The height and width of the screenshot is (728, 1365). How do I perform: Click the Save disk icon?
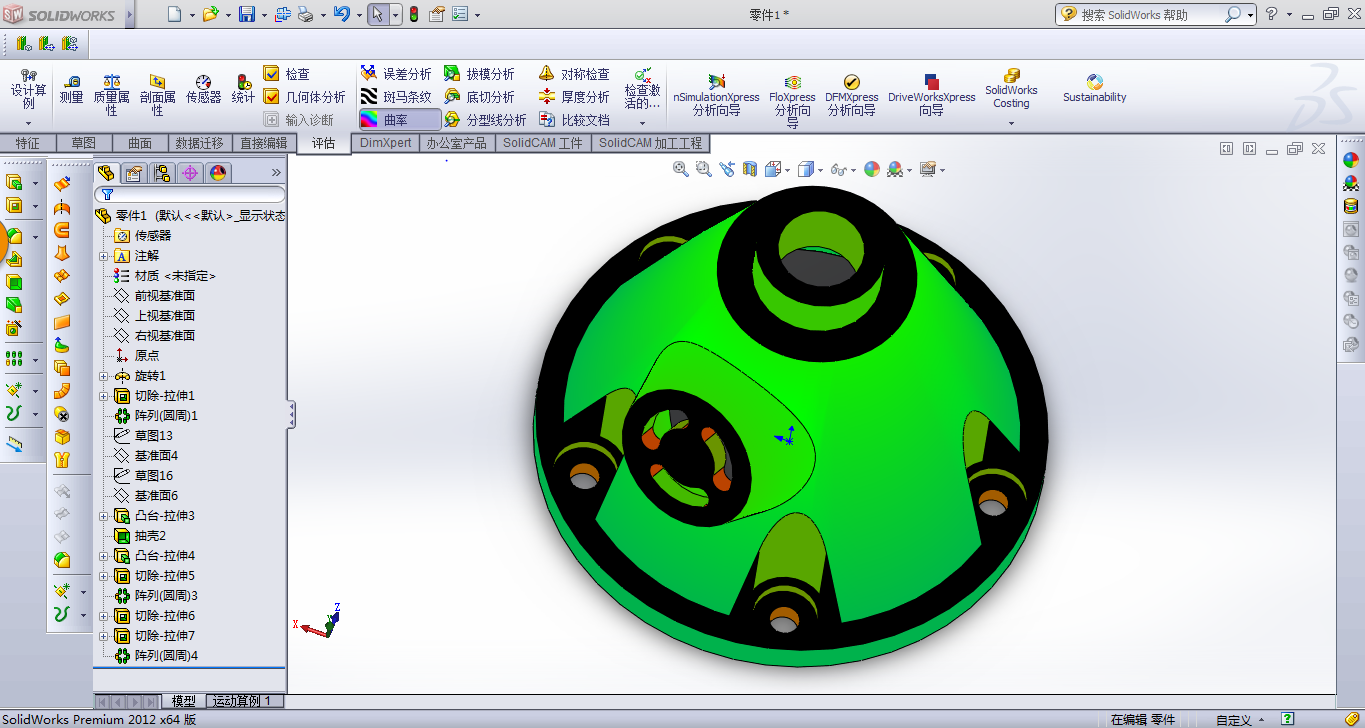247,14
